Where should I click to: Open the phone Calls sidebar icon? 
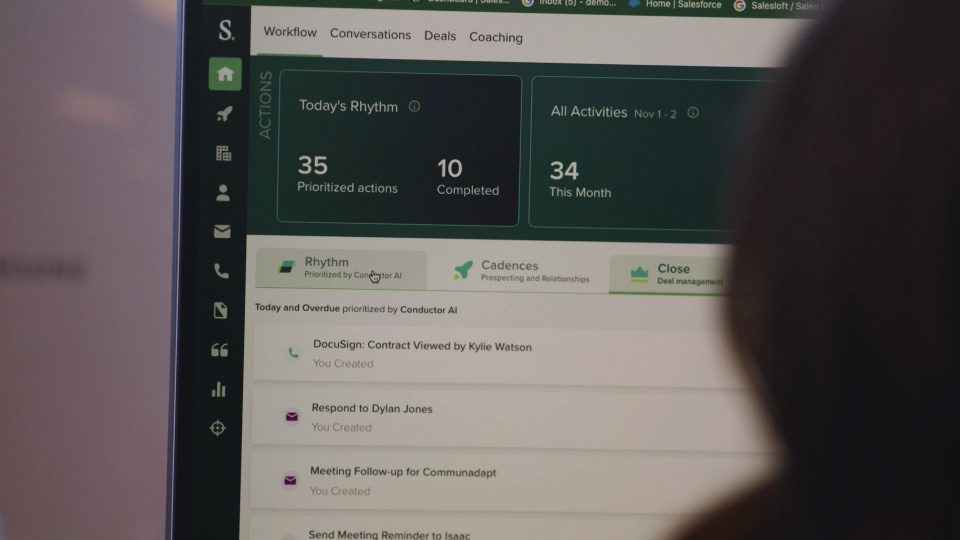(222, 271)
